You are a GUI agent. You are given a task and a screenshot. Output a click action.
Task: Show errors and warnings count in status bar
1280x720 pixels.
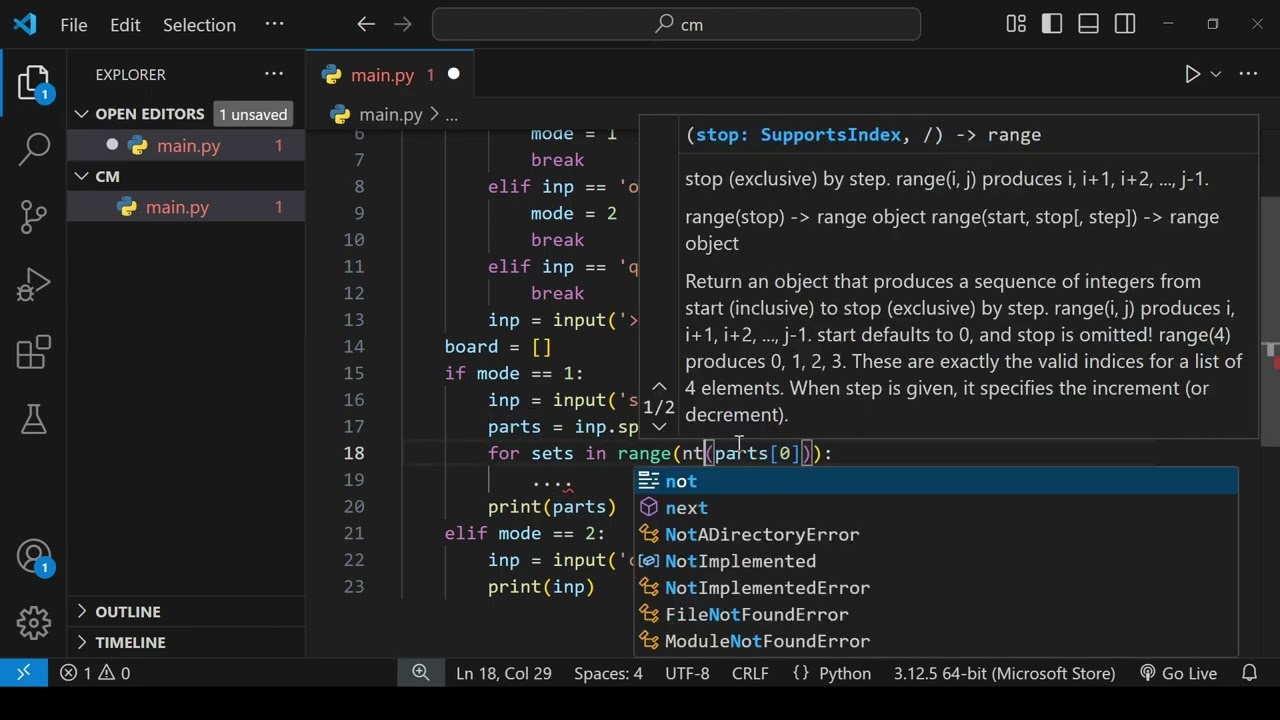click(x=95, y=673)
